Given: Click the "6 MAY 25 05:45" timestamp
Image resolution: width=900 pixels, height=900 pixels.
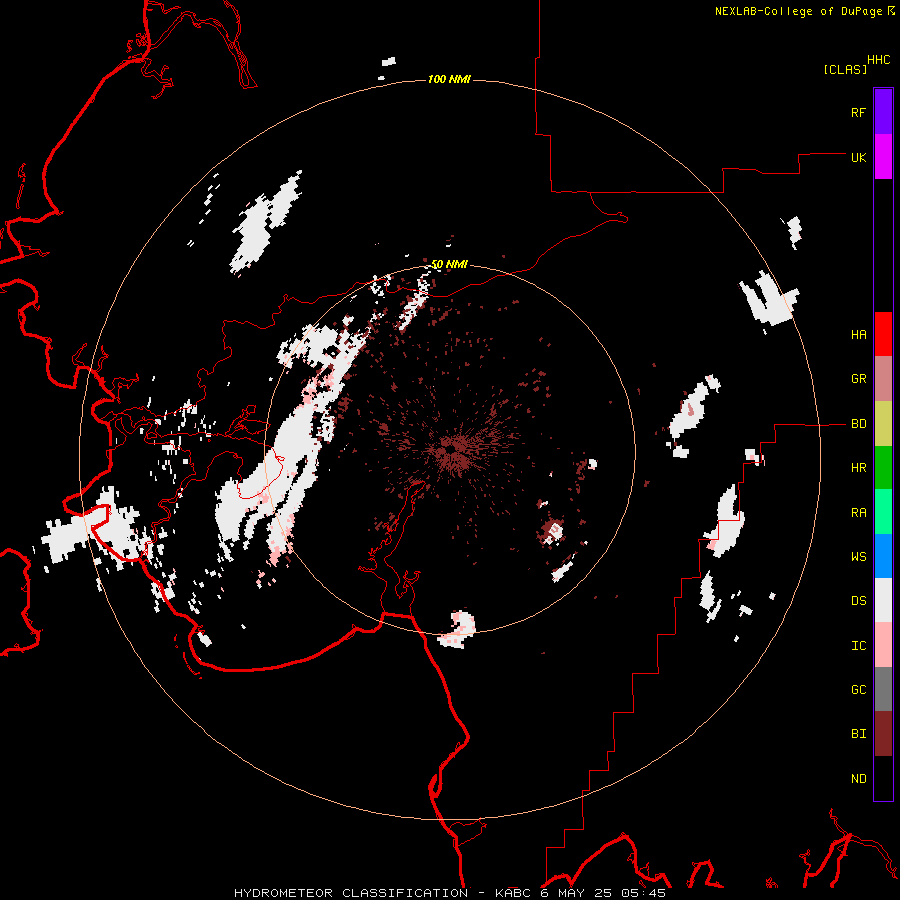Looking at the screenshot, I should (x=603, y=893).
